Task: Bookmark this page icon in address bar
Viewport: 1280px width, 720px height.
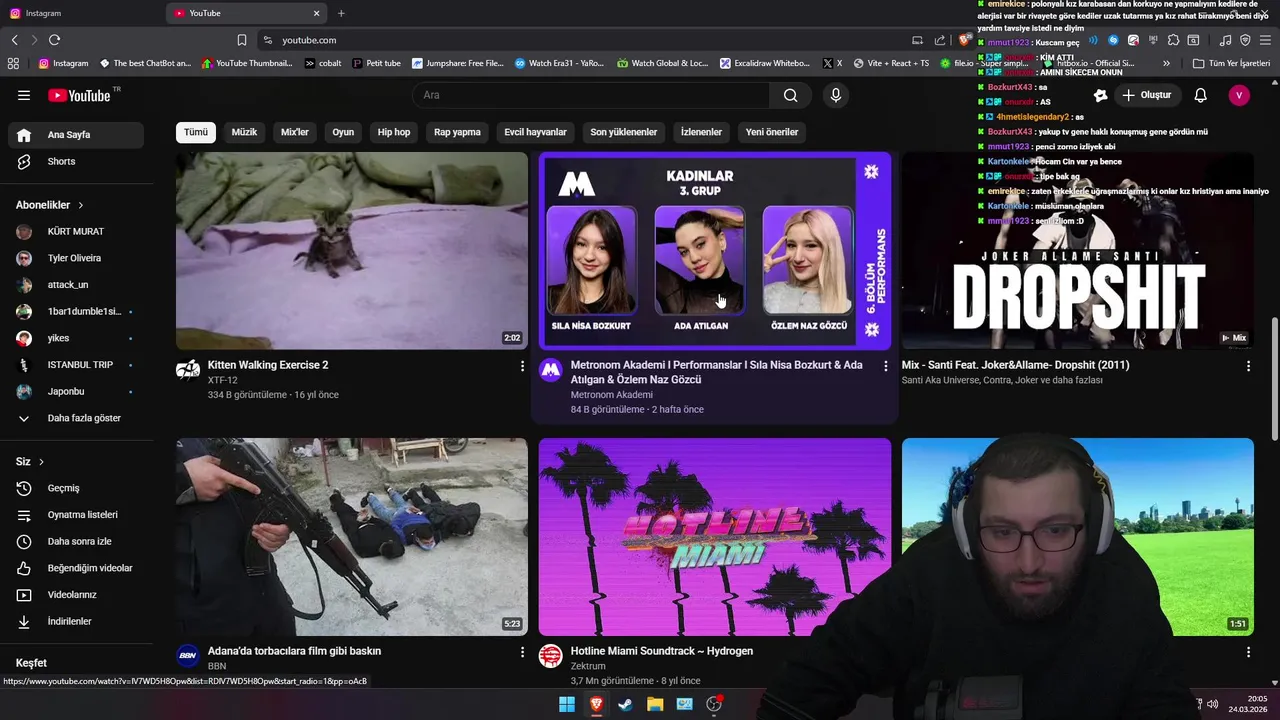Action: 242,40
